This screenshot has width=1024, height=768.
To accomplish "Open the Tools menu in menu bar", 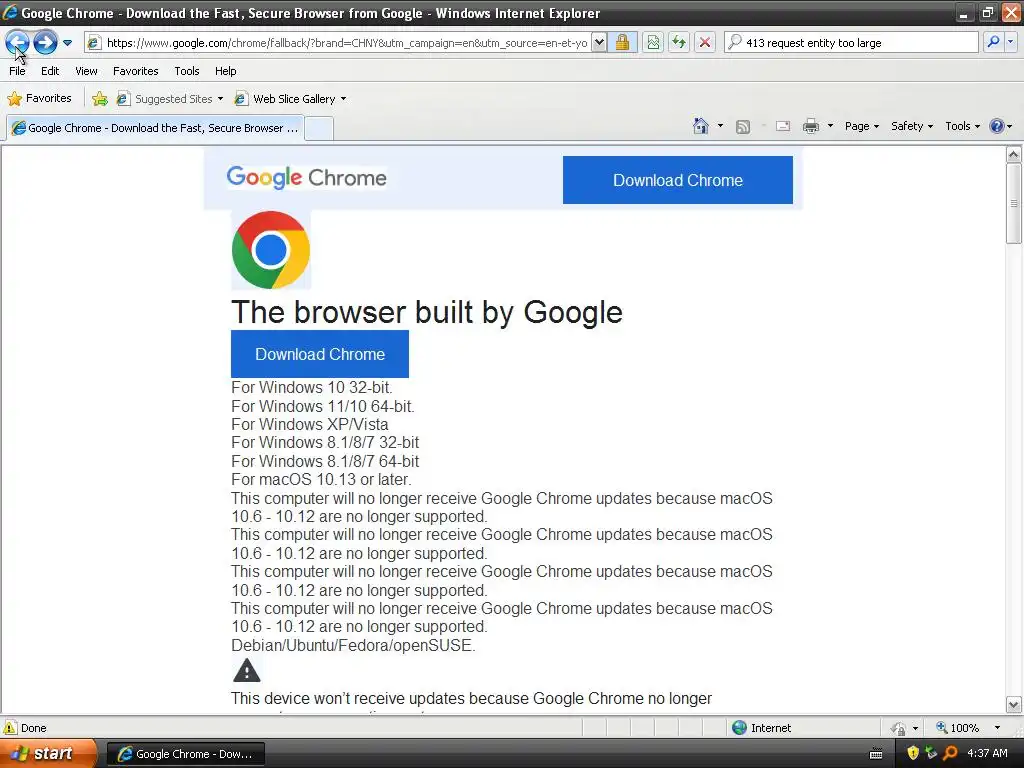I will 187,71.
